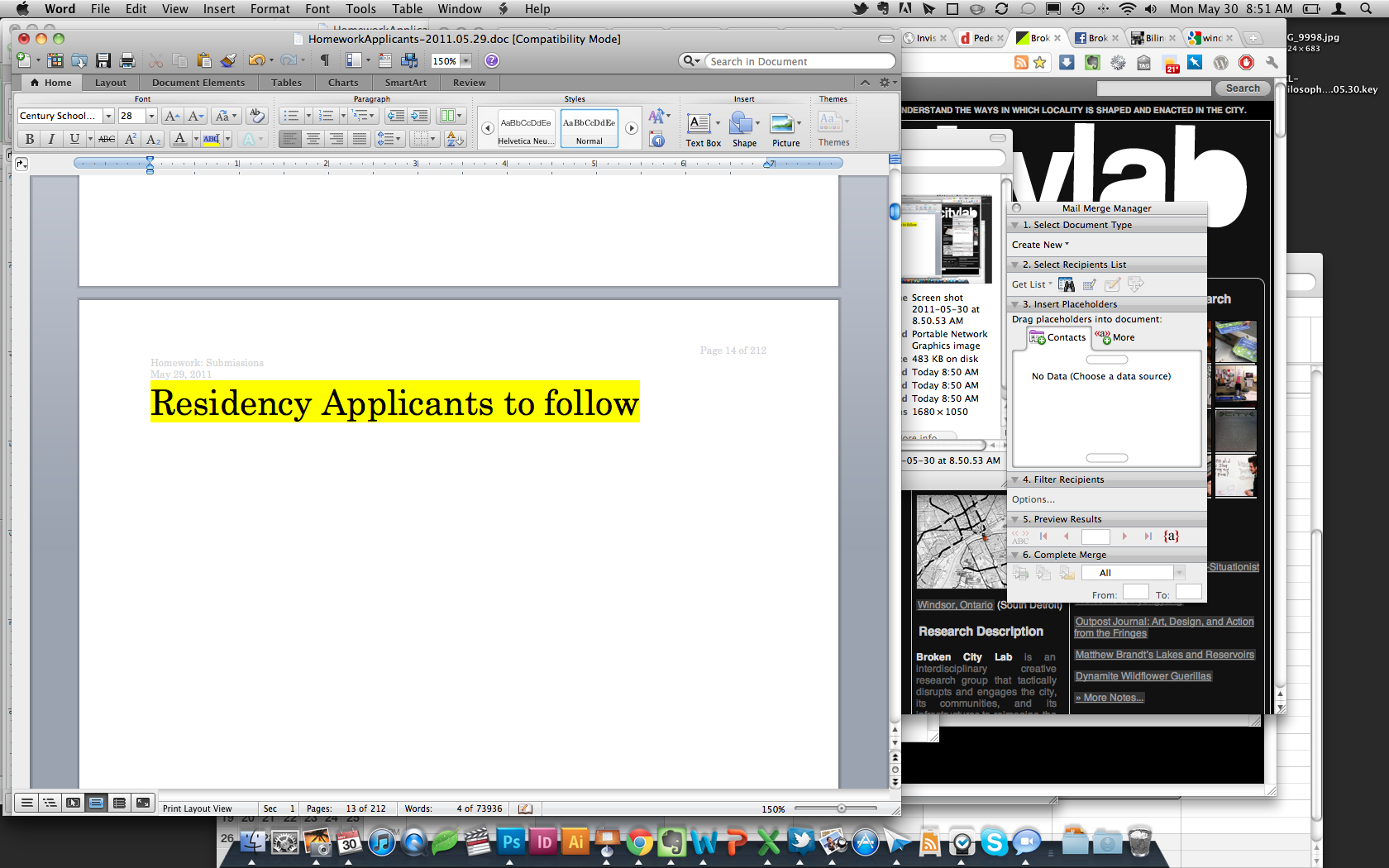Open Matthew Brandt's Lakes and Reservoirs link

click(x=1164, y=655)
